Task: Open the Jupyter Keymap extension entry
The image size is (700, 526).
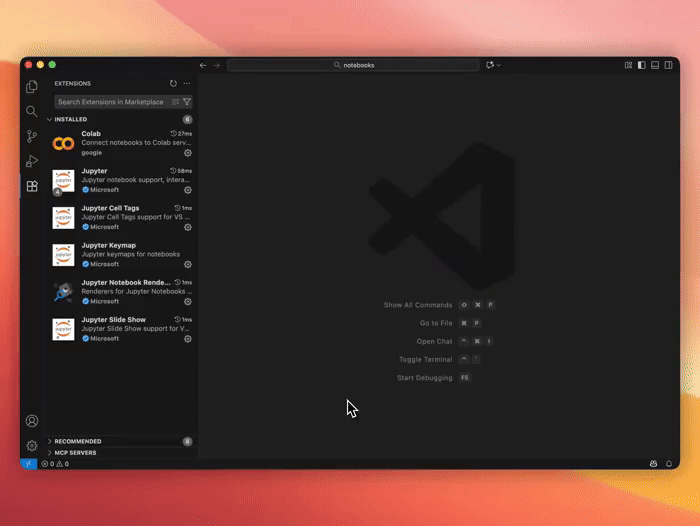Action: point(121,255)
